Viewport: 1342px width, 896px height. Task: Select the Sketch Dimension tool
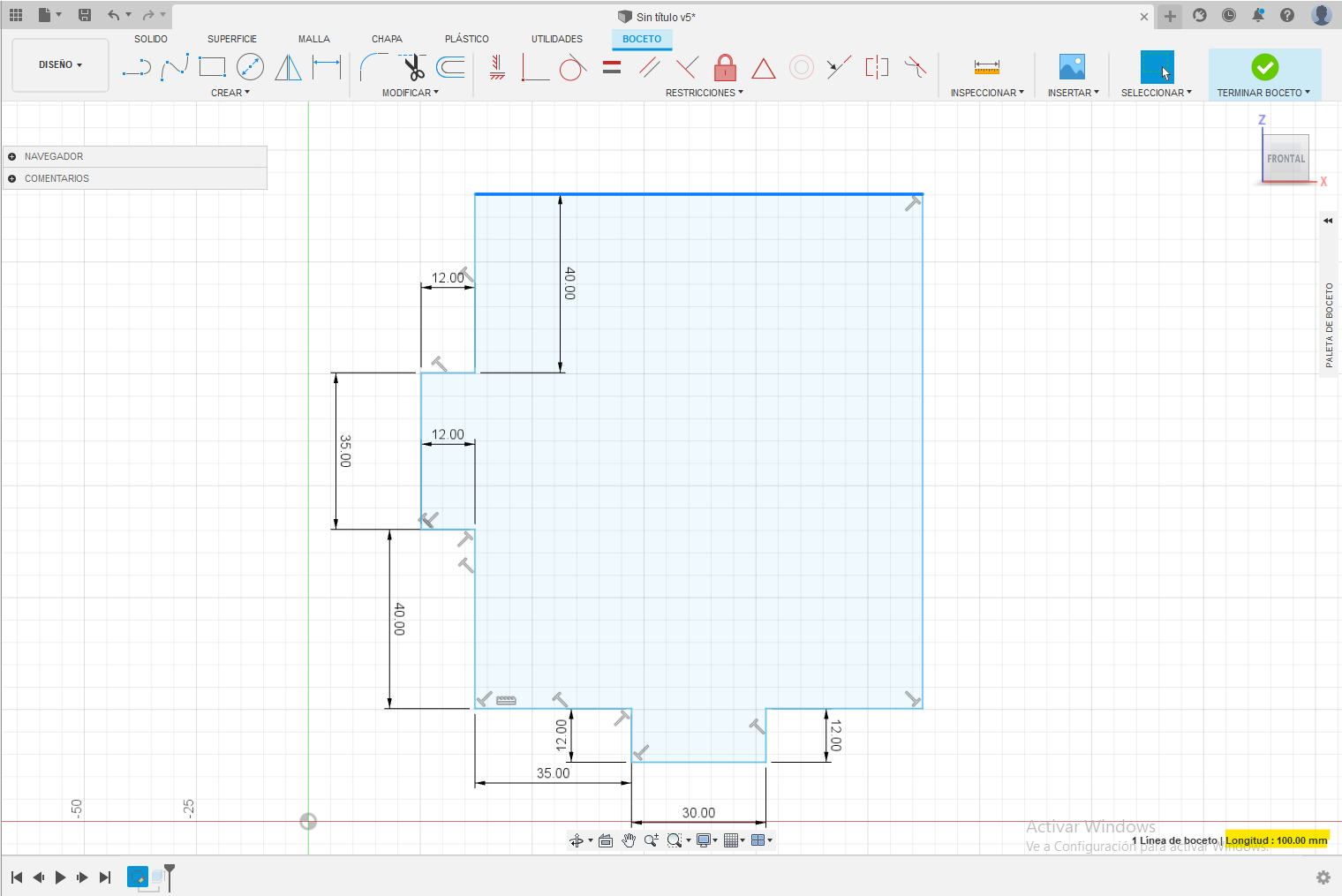[x=327, y=67]
